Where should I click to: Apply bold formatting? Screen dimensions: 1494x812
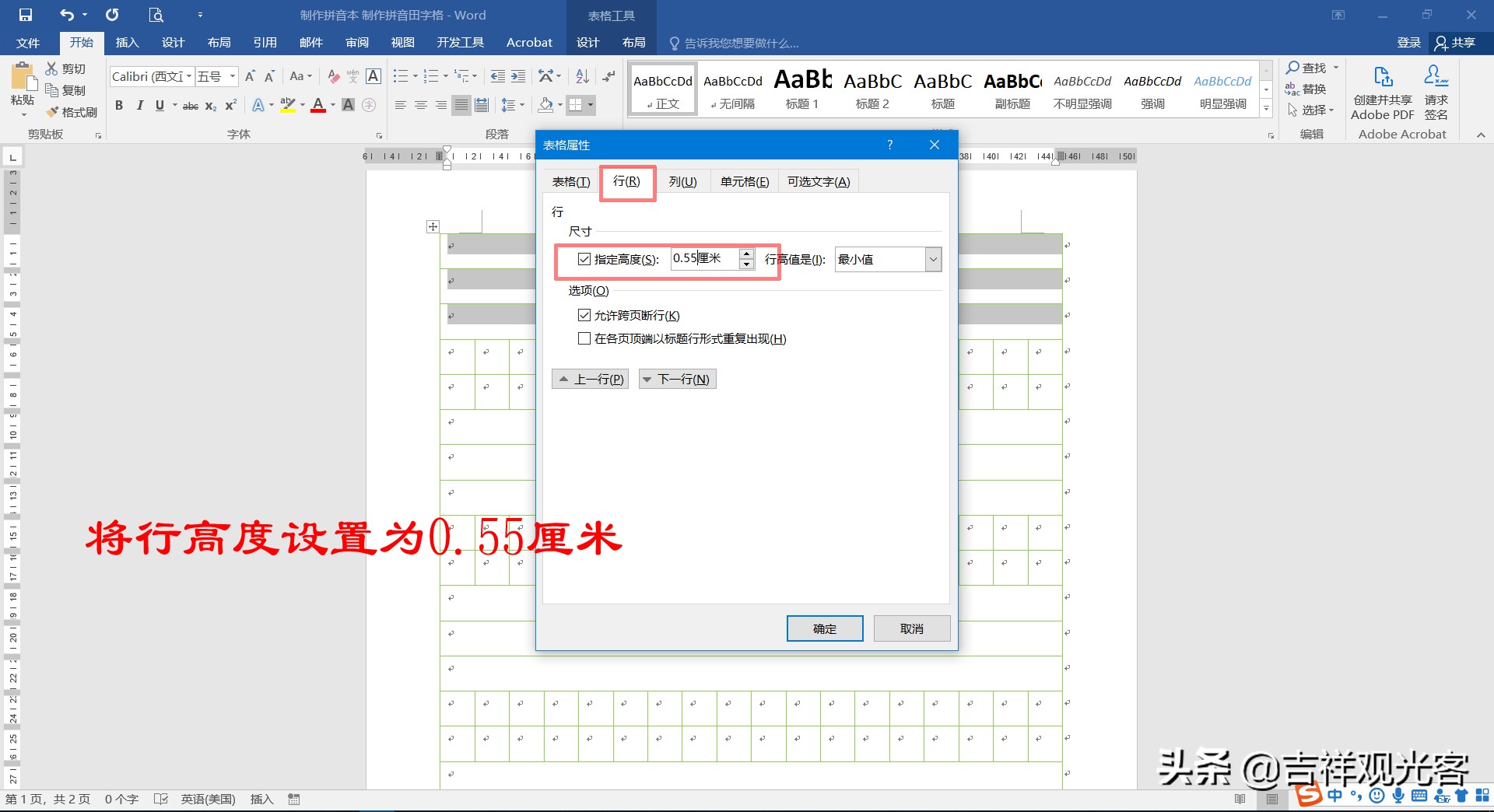click(118, 105)
